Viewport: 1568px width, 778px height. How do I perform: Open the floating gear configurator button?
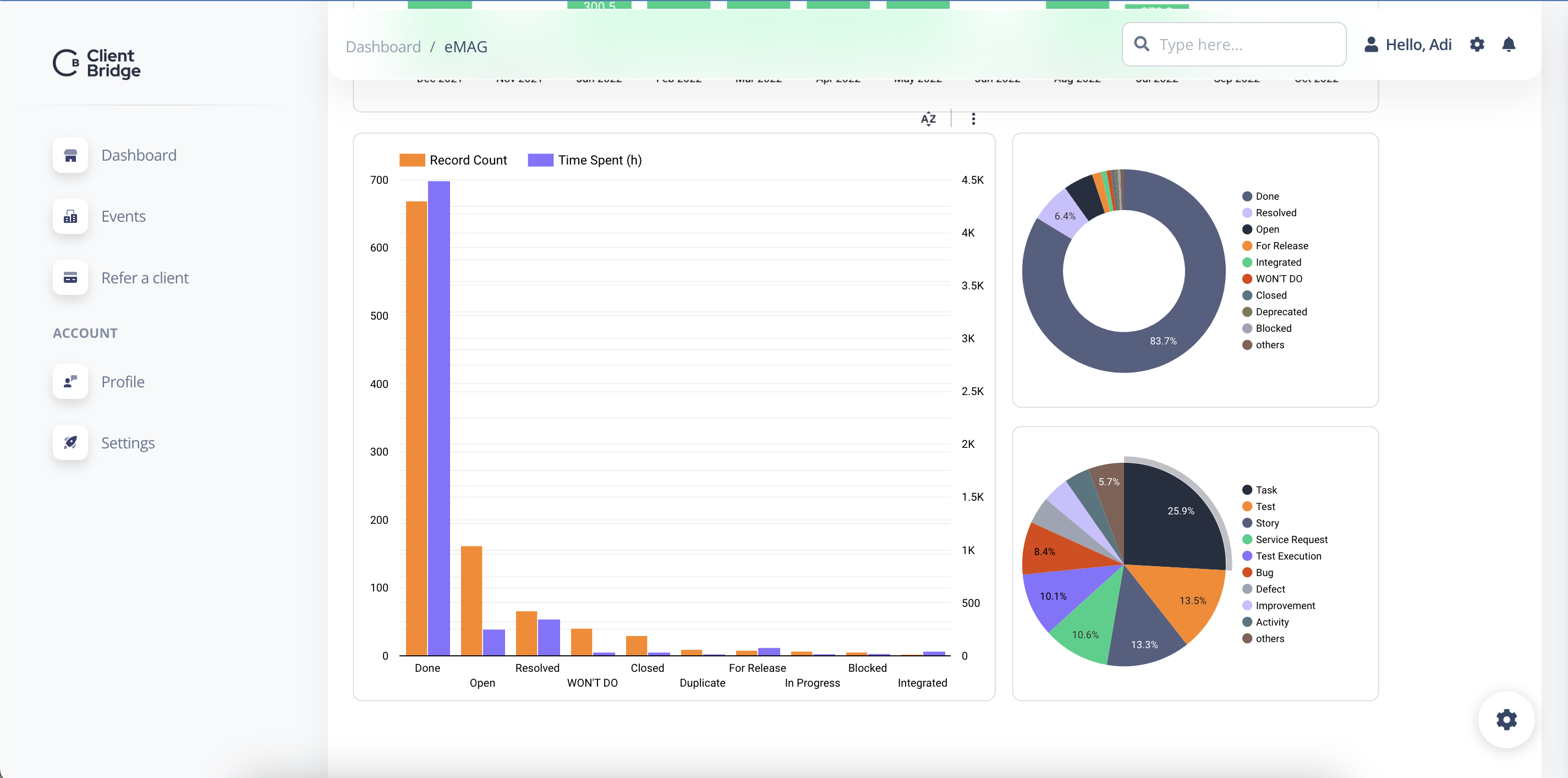[x=1506, y=719]
